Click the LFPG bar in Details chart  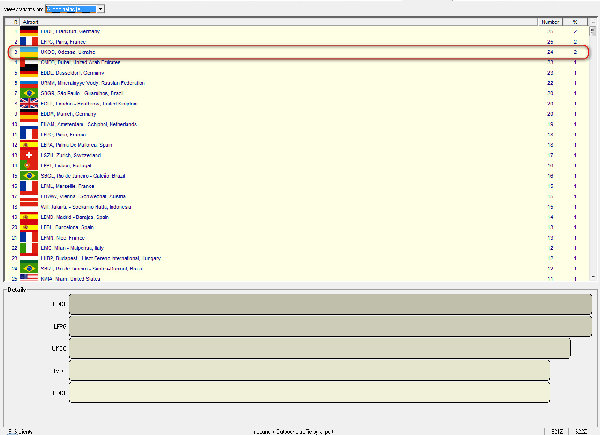pos(331,326)
